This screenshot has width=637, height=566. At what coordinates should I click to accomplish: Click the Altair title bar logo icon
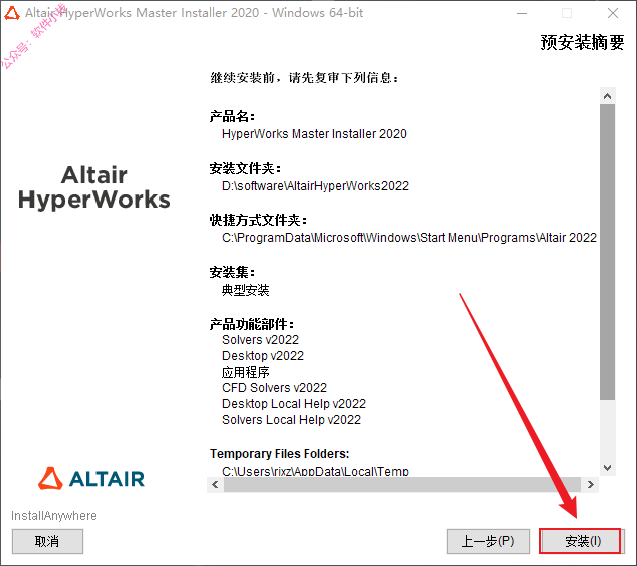click(12, 13)
